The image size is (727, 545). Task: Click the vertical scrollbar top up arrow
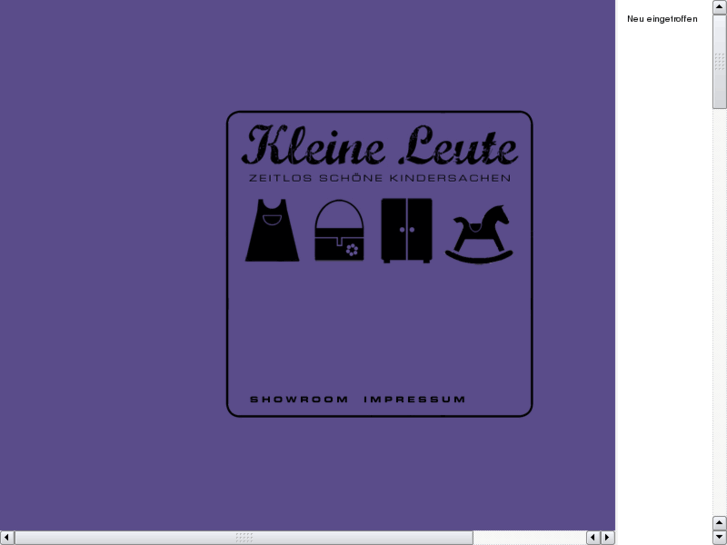720,7
